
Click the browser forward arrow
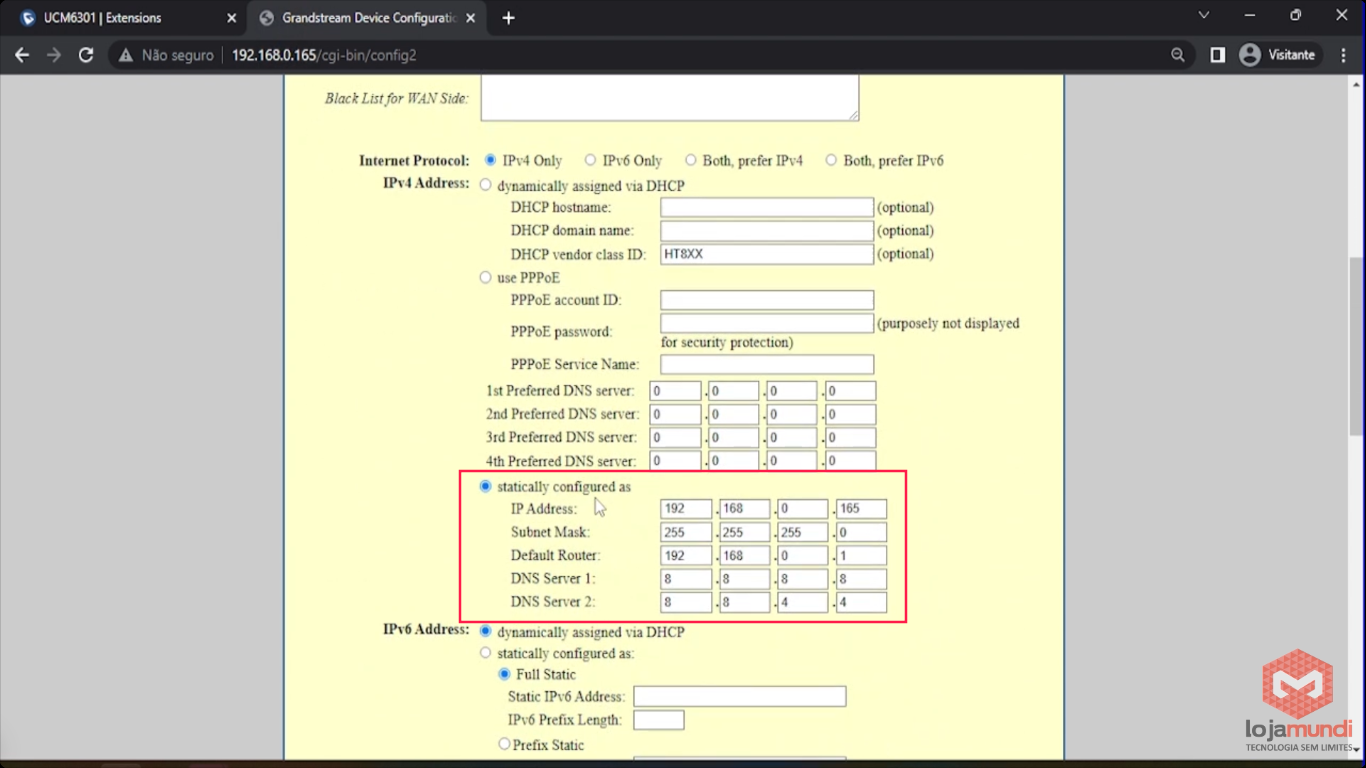coord(54,55)
